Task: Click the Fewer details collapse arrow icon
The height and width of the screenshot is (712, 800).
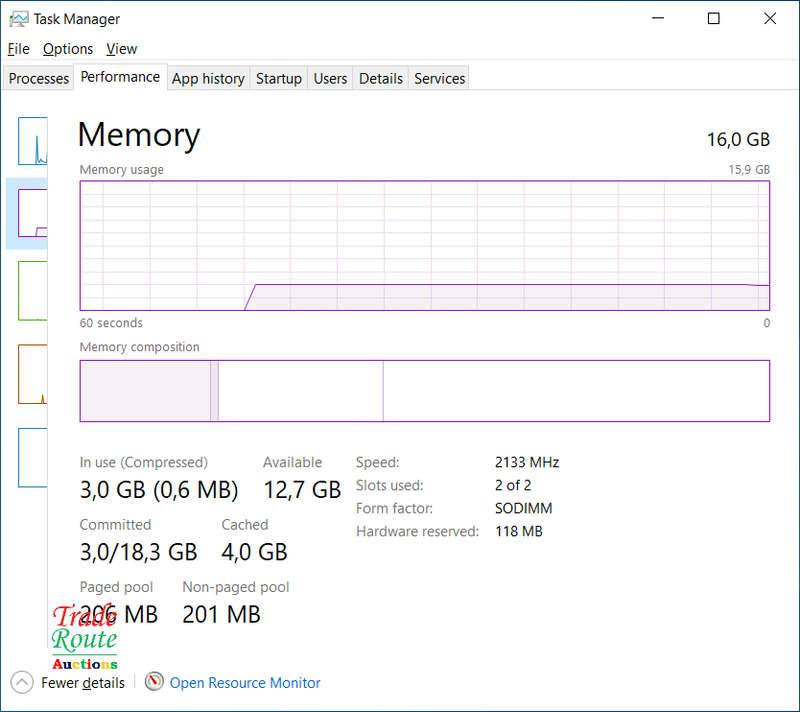Action: (x=22, y=682)
